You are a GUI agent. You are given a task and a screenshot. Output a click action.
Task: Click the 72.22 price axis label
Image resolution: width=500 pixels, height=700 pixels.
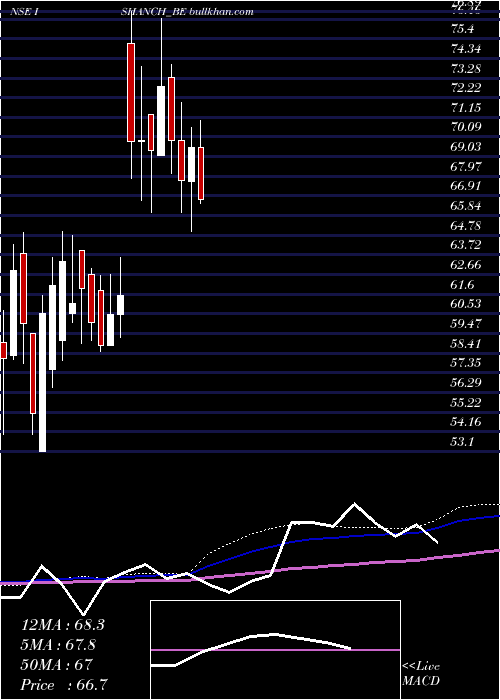[466, 88]
